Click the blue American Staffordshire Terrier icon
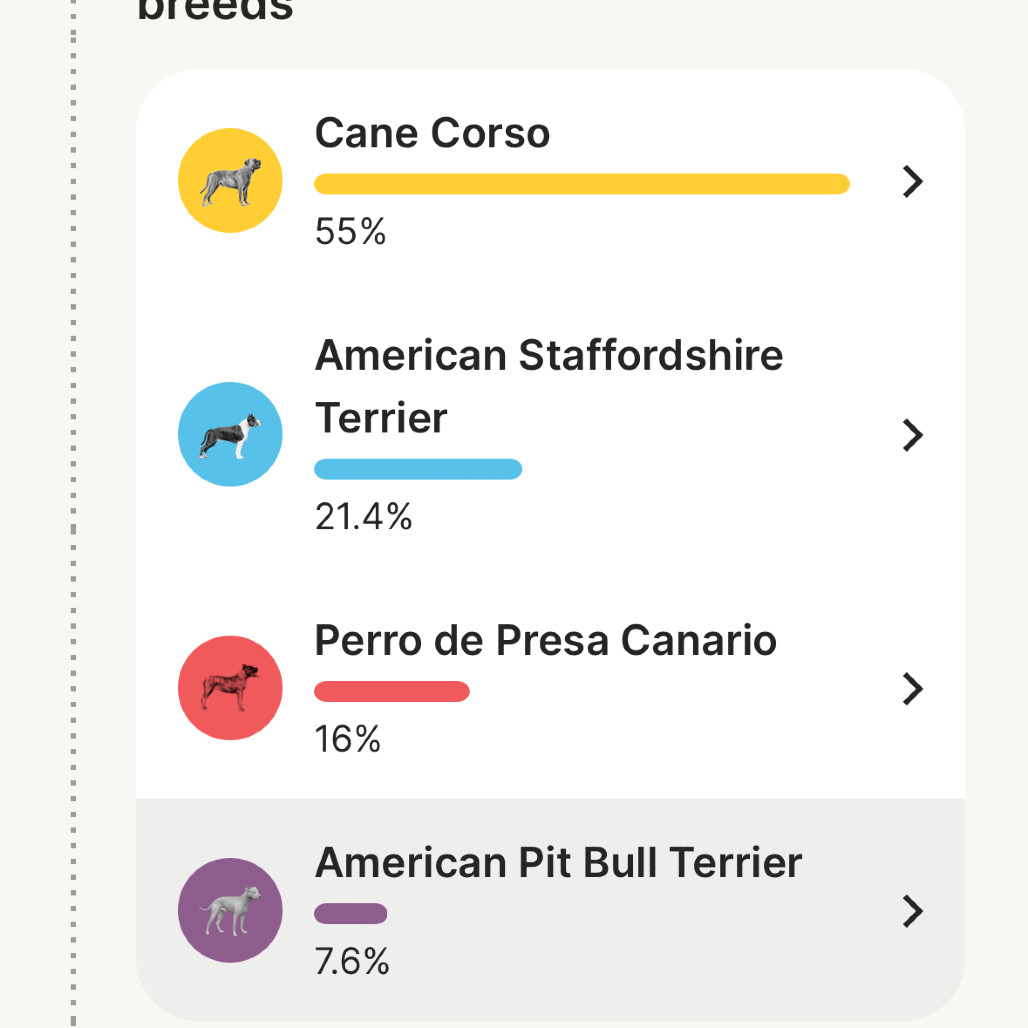Screen dimensions: 1028x1028 230,434
